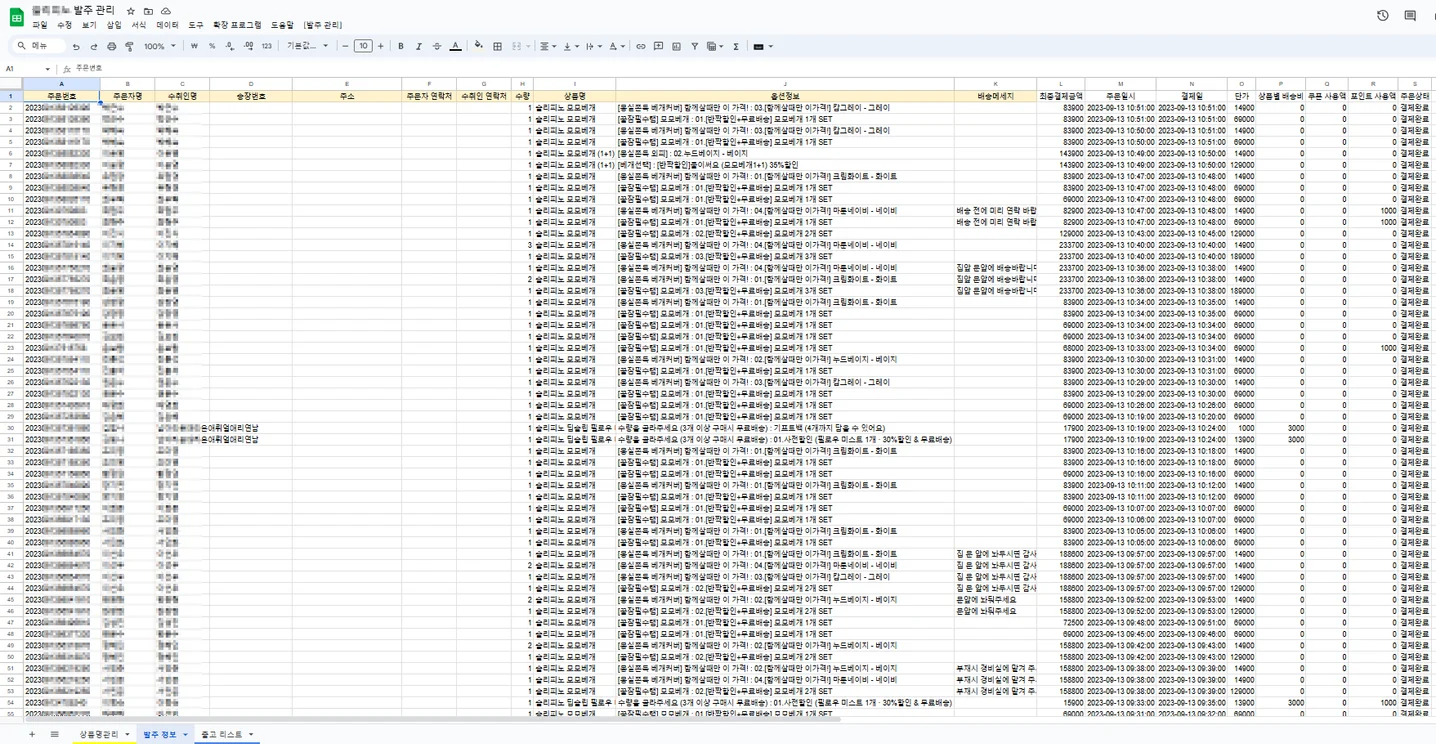
Task: Open the Name box dropdown arrow
Action: (x=47, y=69)
